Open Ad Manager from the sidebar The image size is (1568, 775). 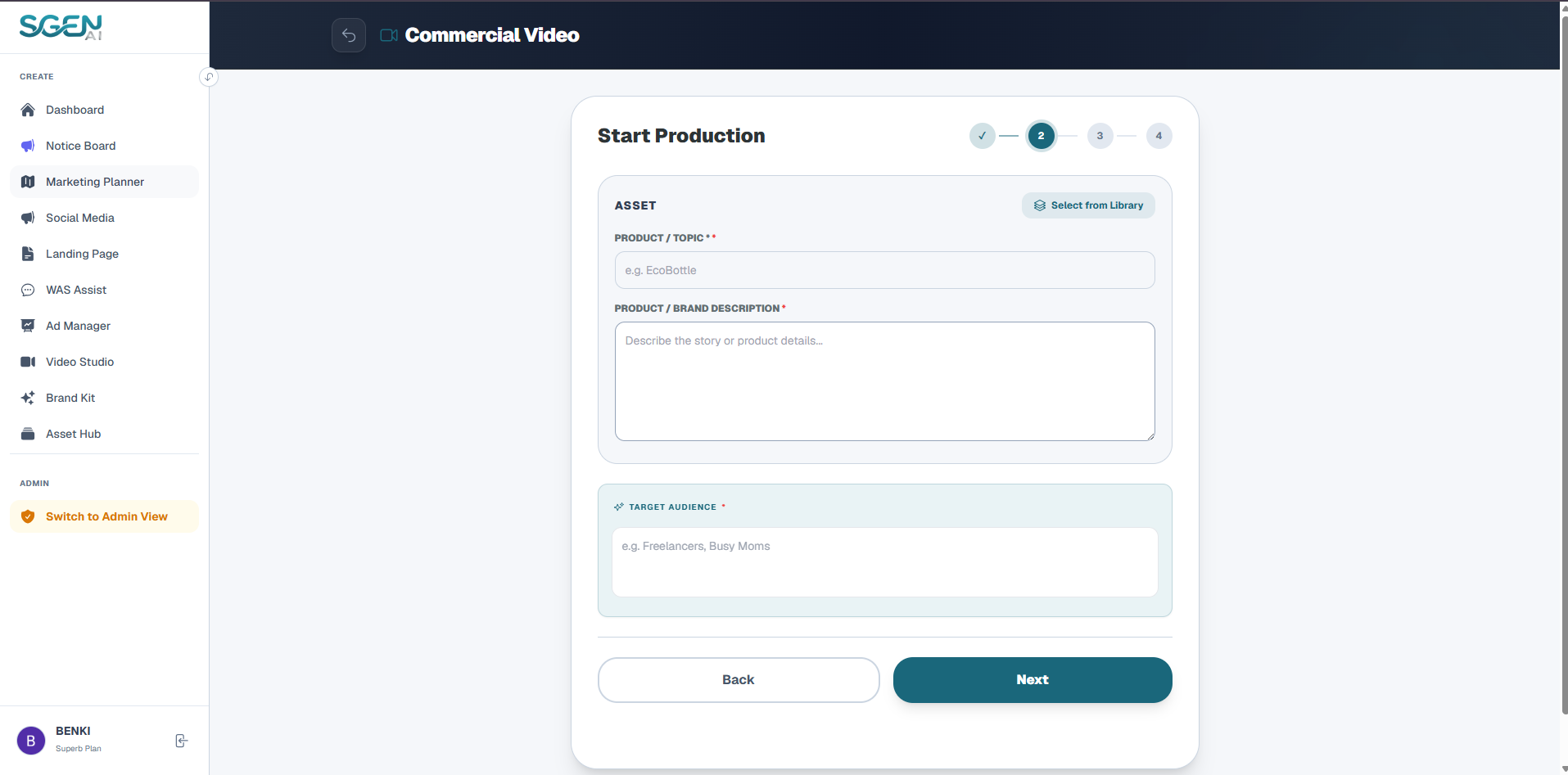104,326
